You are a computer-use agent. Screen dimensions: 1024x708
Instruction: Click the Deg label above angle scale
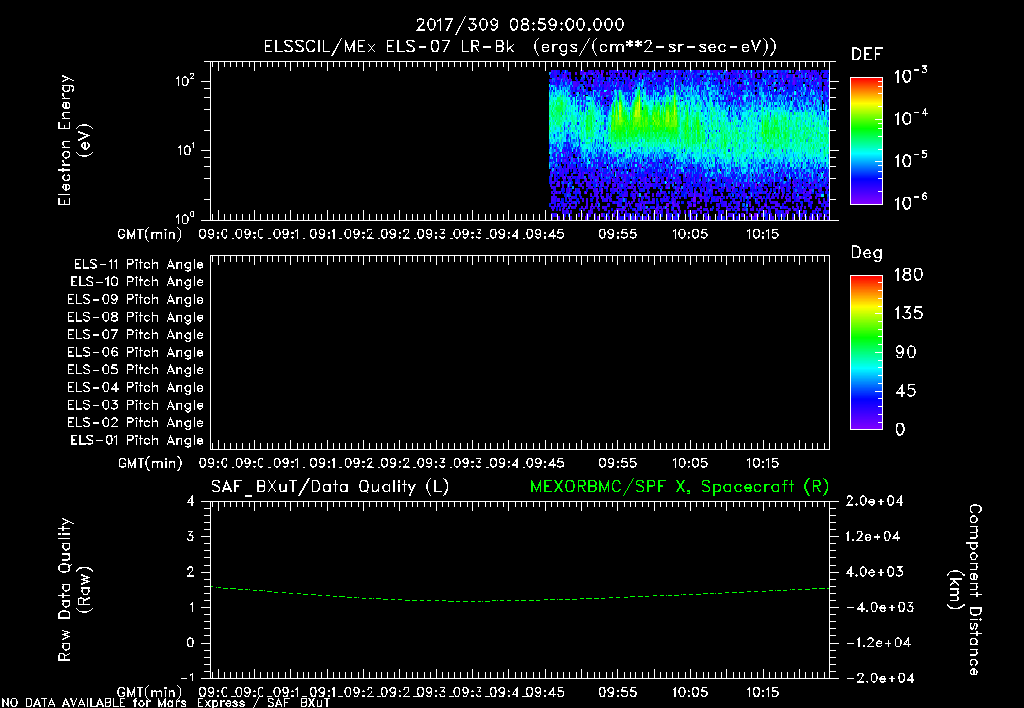tap(867, 253)
